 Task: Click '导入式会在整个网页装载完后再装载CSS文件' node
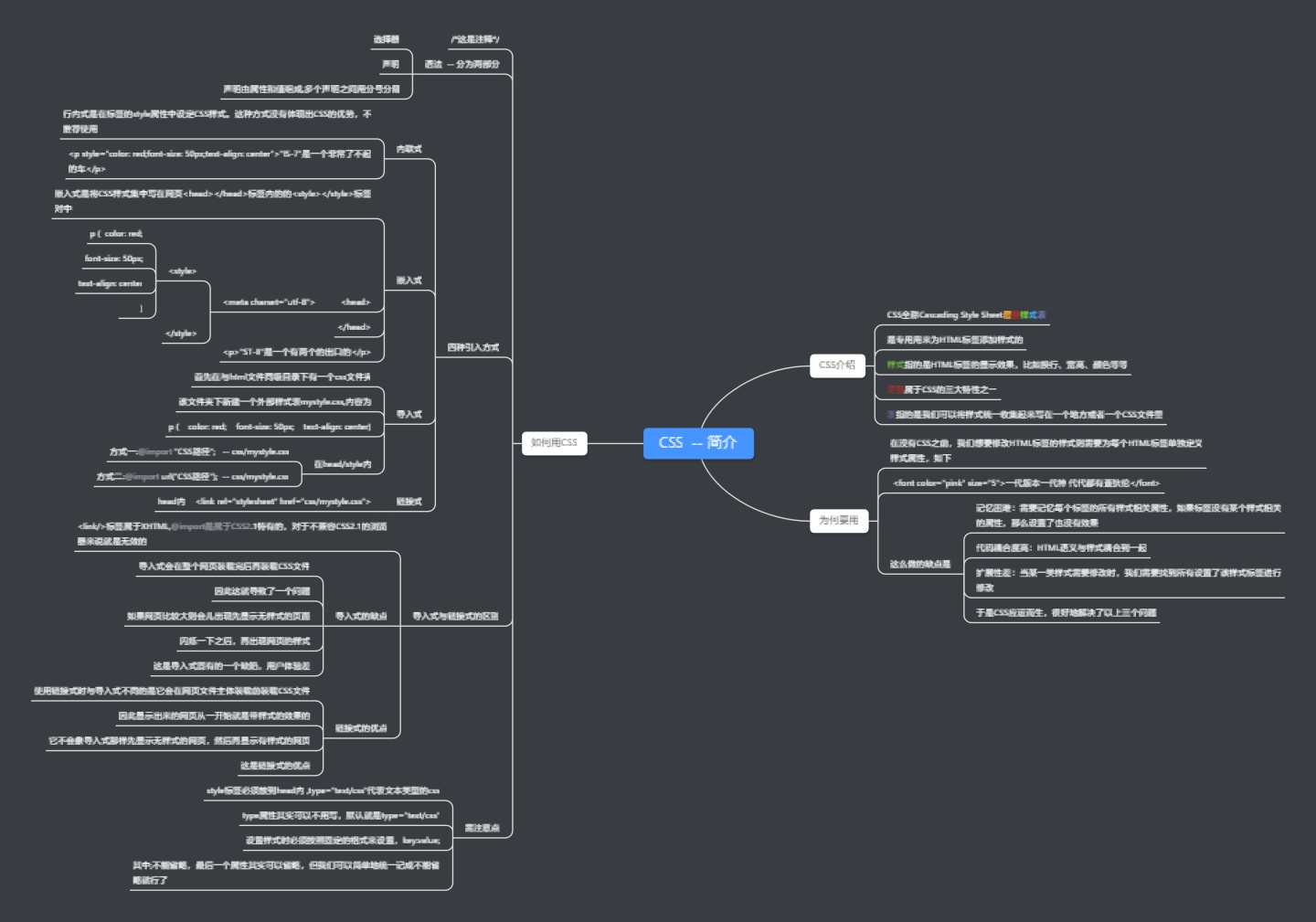(x=224, y=567)
